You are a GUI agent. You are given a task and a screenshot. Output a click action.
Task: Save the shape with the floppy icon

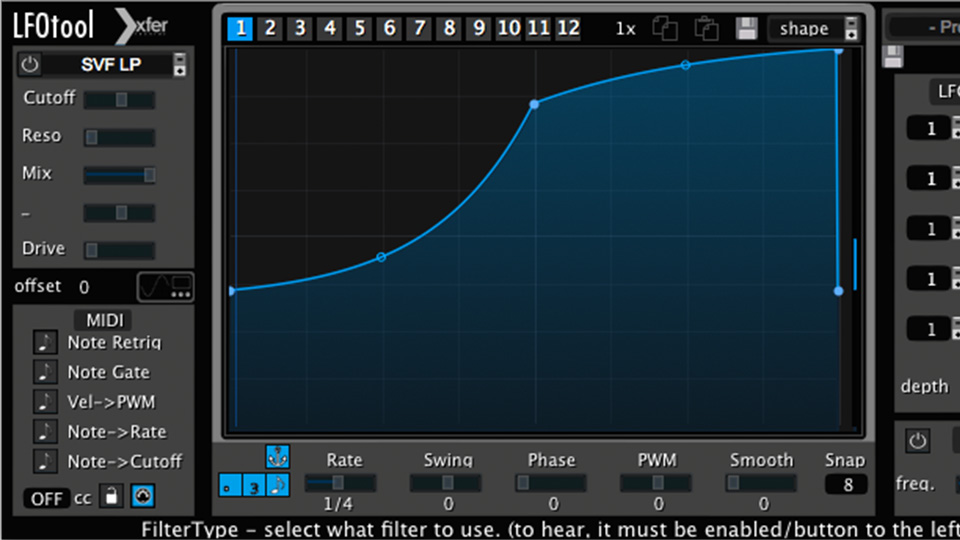pyautogui.click(x=746, y=28)
